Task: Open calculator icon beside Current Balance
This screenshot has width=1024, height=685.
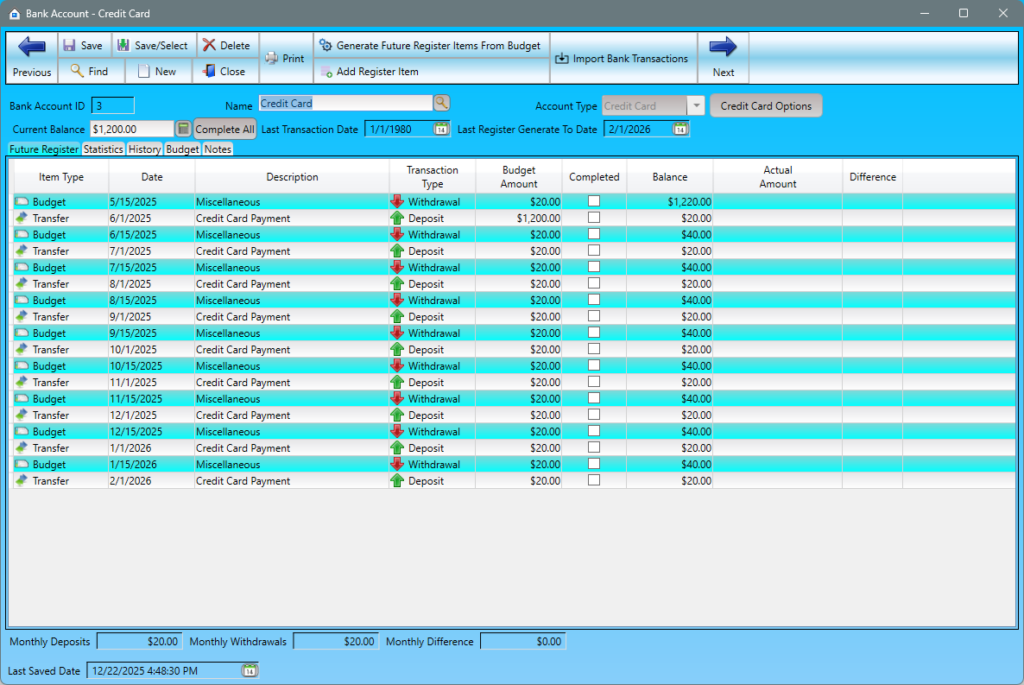Action: coord(184,129)
